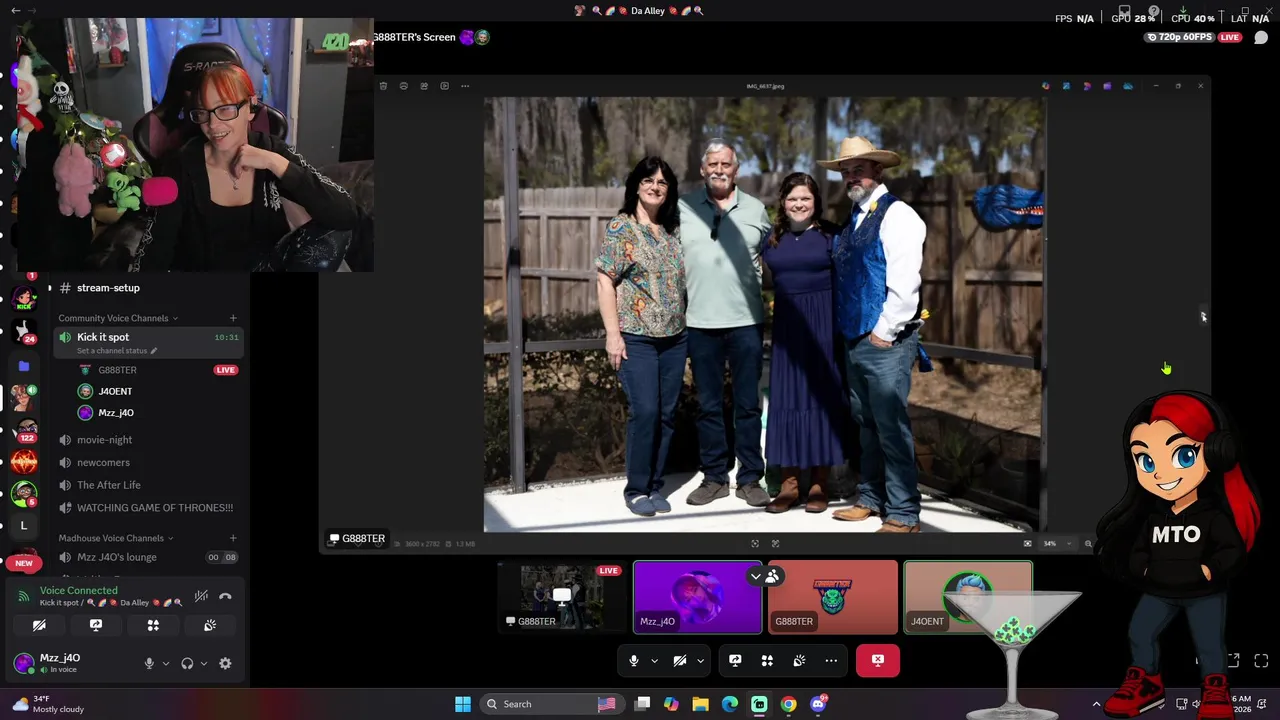Open server icon labeled L

coord(24,525)
